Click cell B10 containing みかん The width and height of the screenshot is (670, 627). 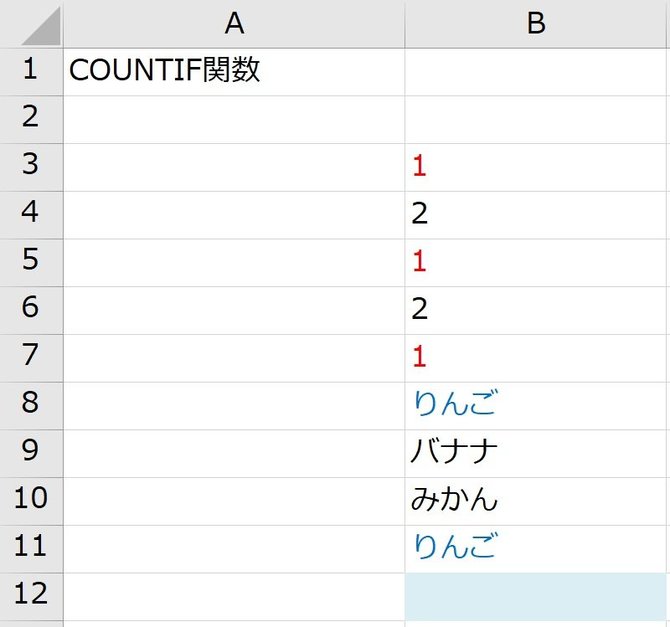pyautogui.click(x=535, y=502)
